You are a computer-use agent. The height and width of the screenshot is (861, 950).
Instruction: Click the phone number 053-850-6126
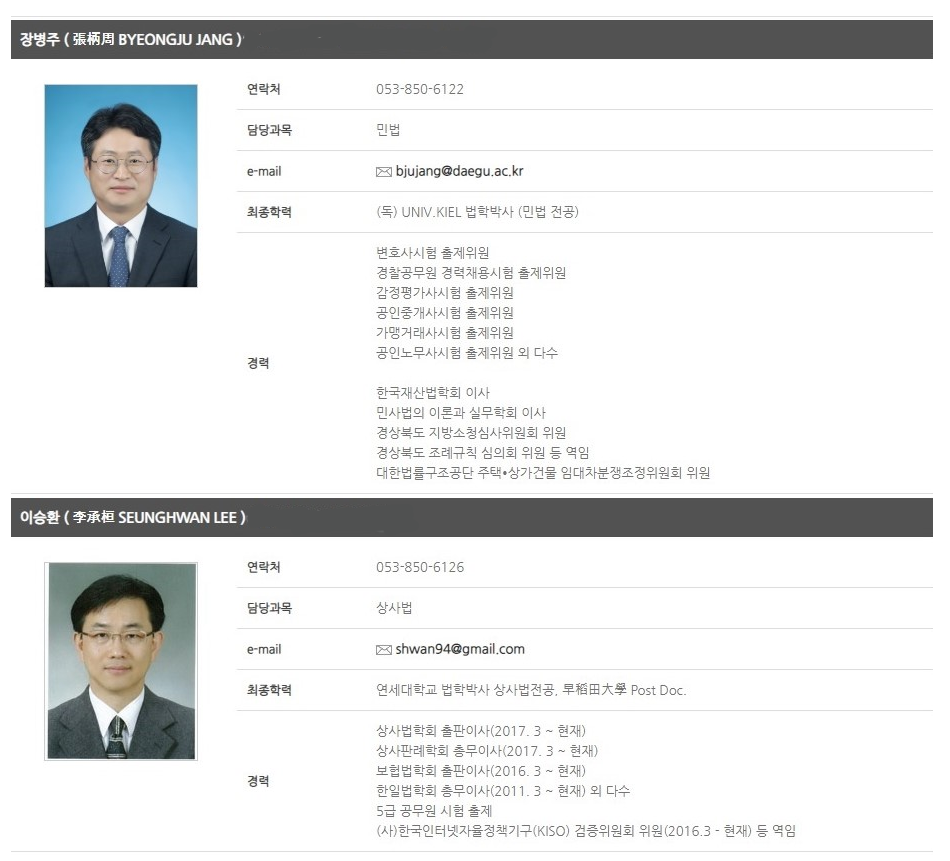tap(420, 567)
